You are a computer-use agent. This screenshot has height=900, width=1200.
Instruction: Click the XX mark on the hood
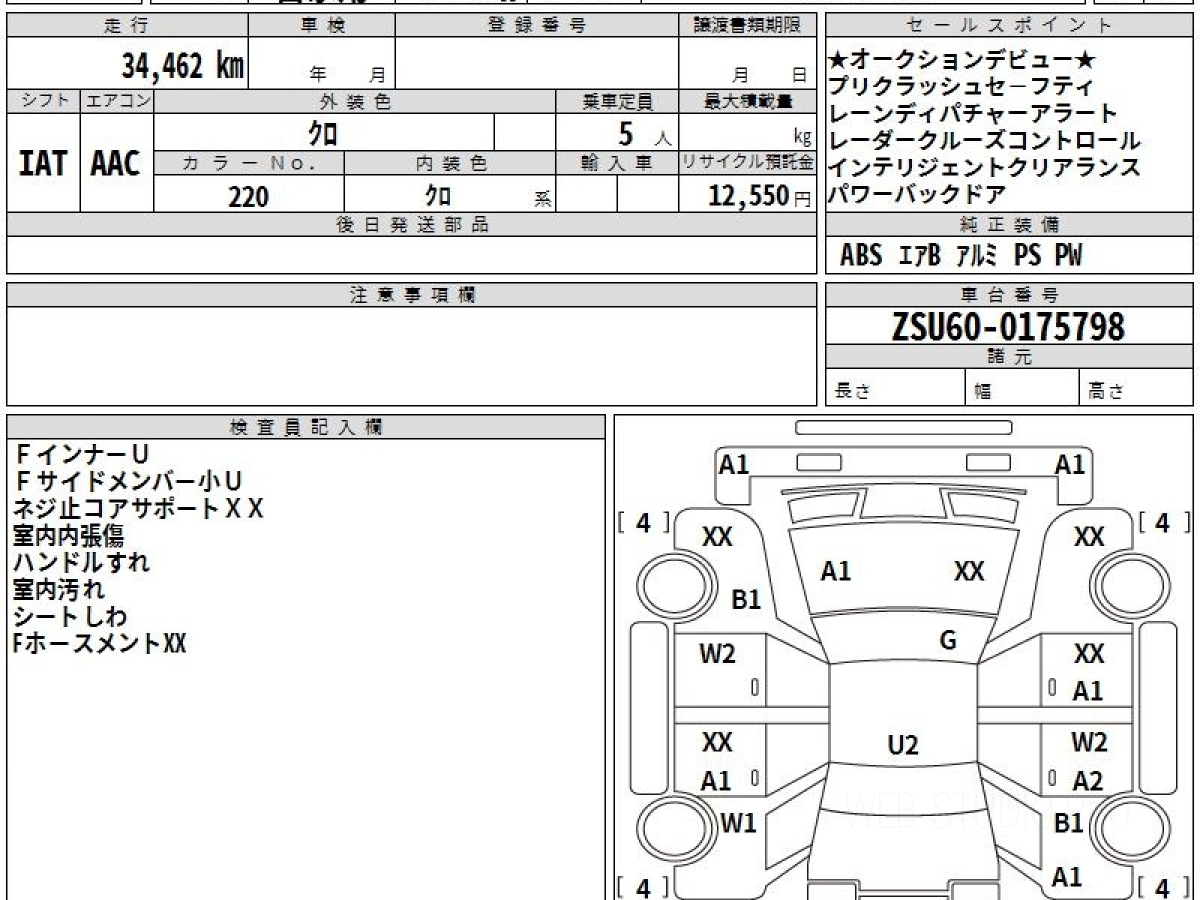point(969,571)
